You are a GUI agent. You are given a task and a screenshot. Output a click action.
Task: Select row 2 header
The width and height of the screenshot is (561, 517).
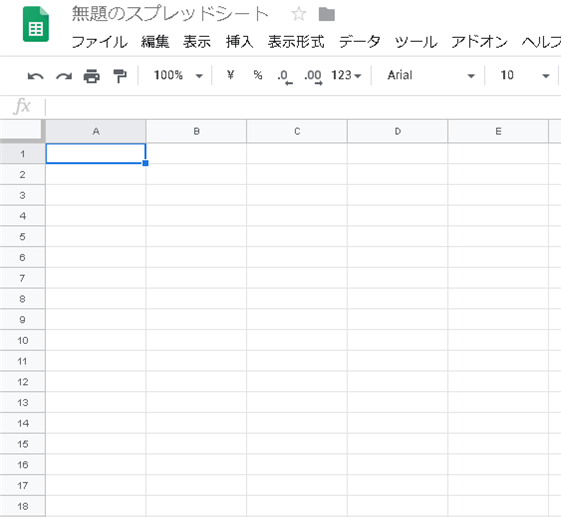[23, 175]
